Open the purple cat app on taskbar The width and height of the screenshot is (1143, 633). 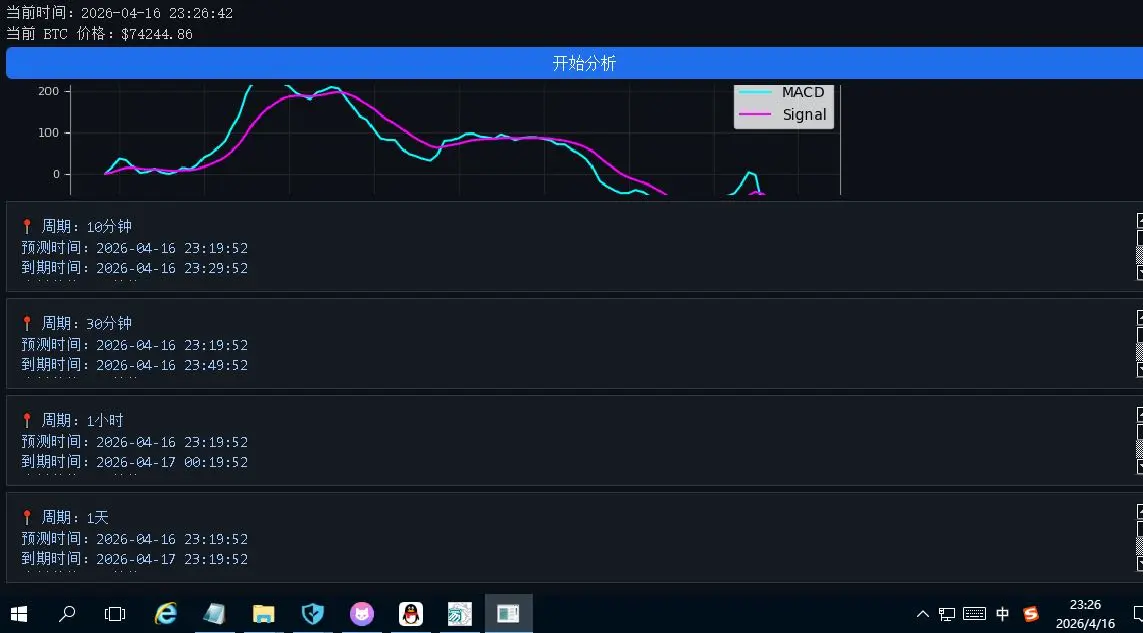tap(362, 614)
